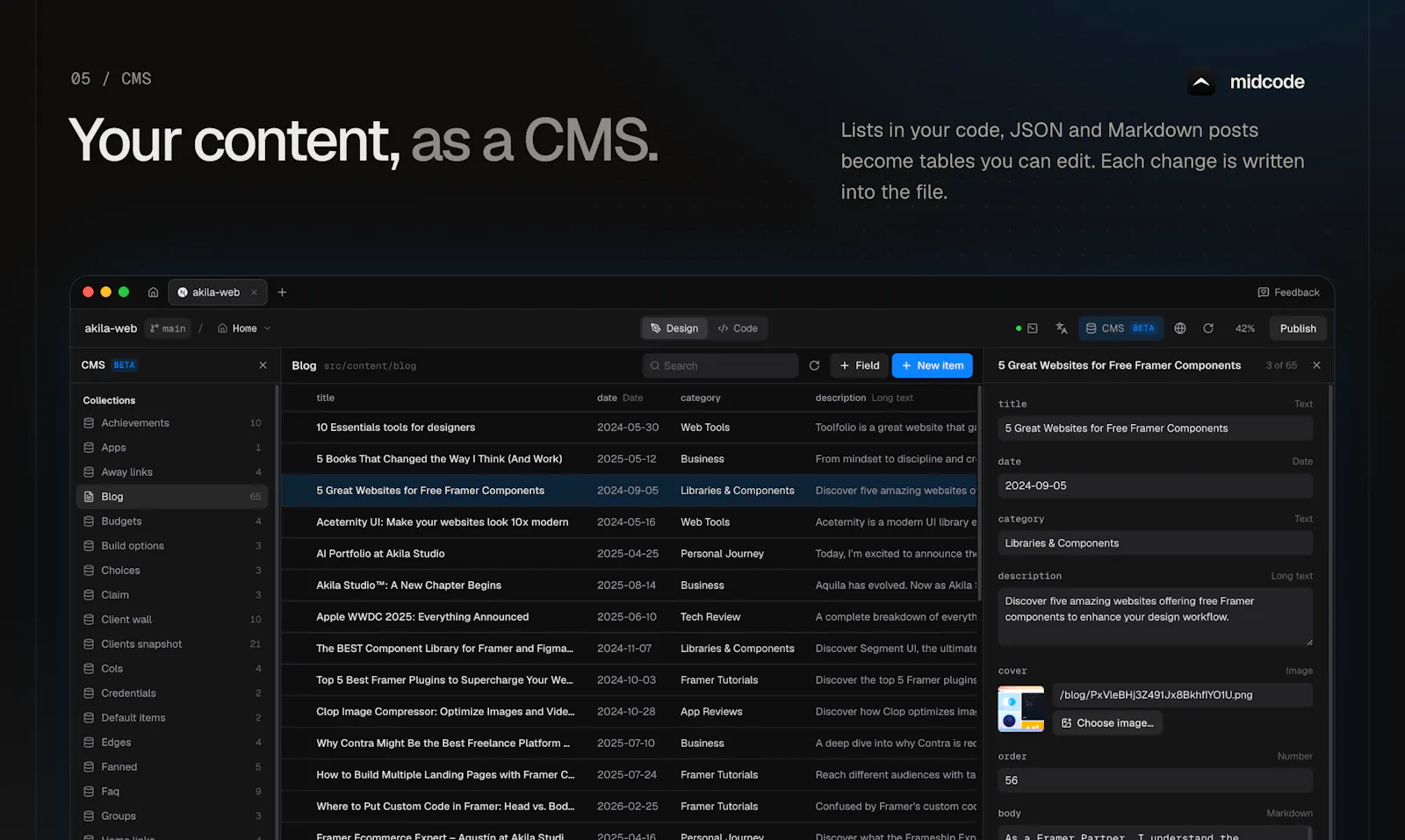Click the Feedback button
Viewport: 1405px width, 840px height.
[x=1288, y=292]
